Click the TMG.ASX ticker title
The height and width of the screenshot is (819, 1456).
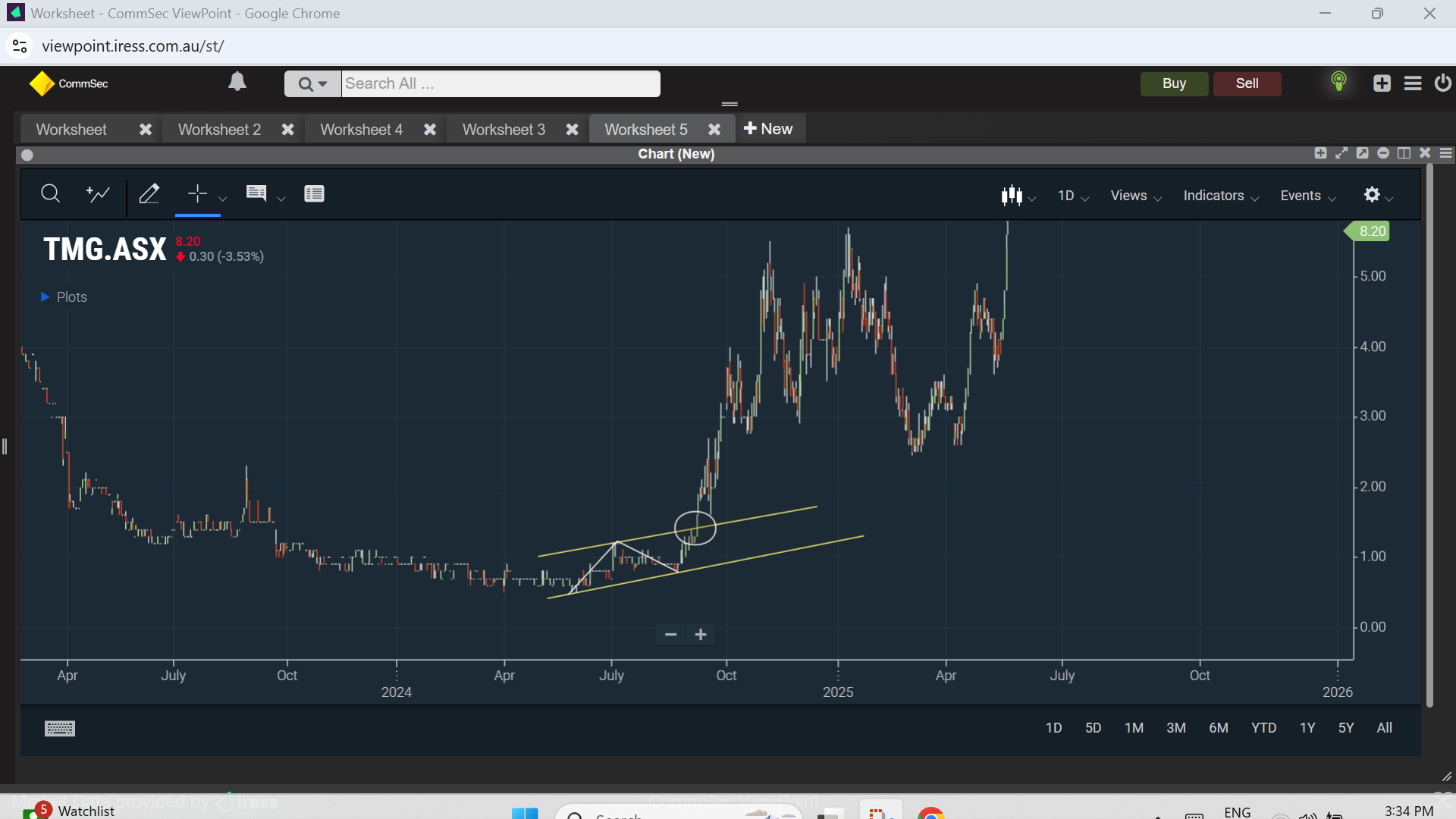[x=105, y=249]
